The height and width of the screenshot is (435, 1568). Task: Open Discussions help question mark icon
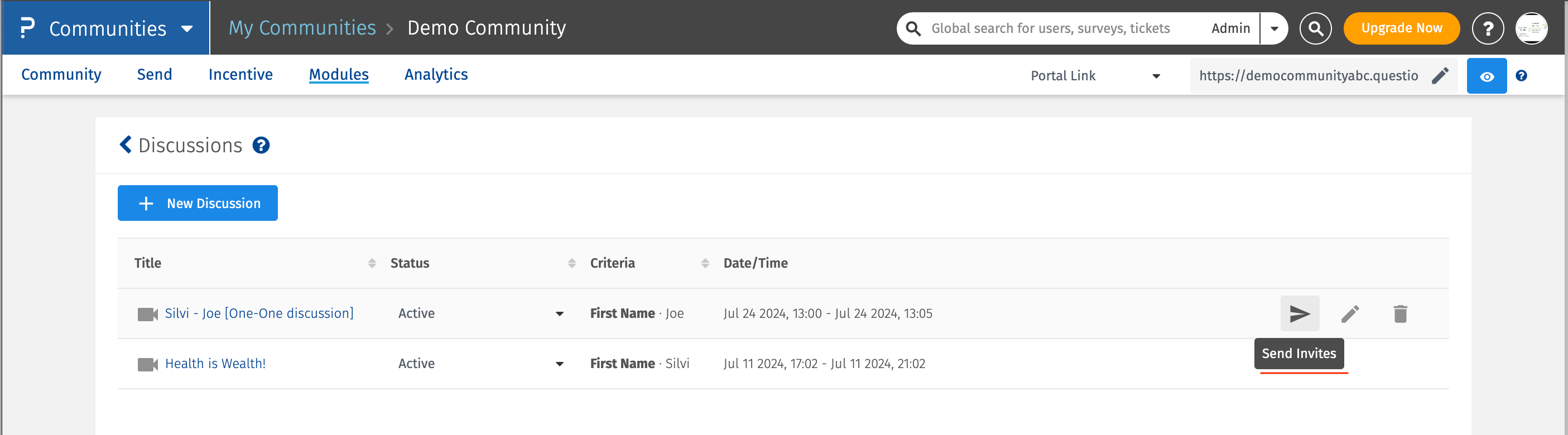coord(261,146)
